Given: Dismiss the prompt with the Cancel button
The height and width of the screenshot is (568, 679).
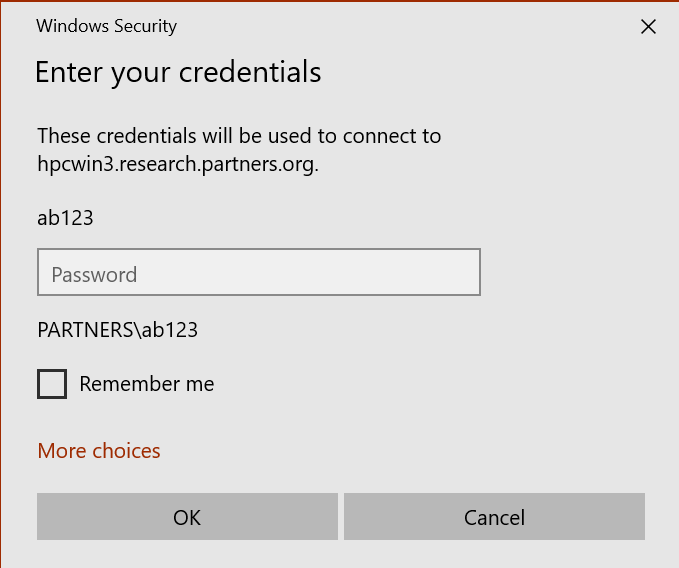Looking at the screenshot, I should point(495,516).
